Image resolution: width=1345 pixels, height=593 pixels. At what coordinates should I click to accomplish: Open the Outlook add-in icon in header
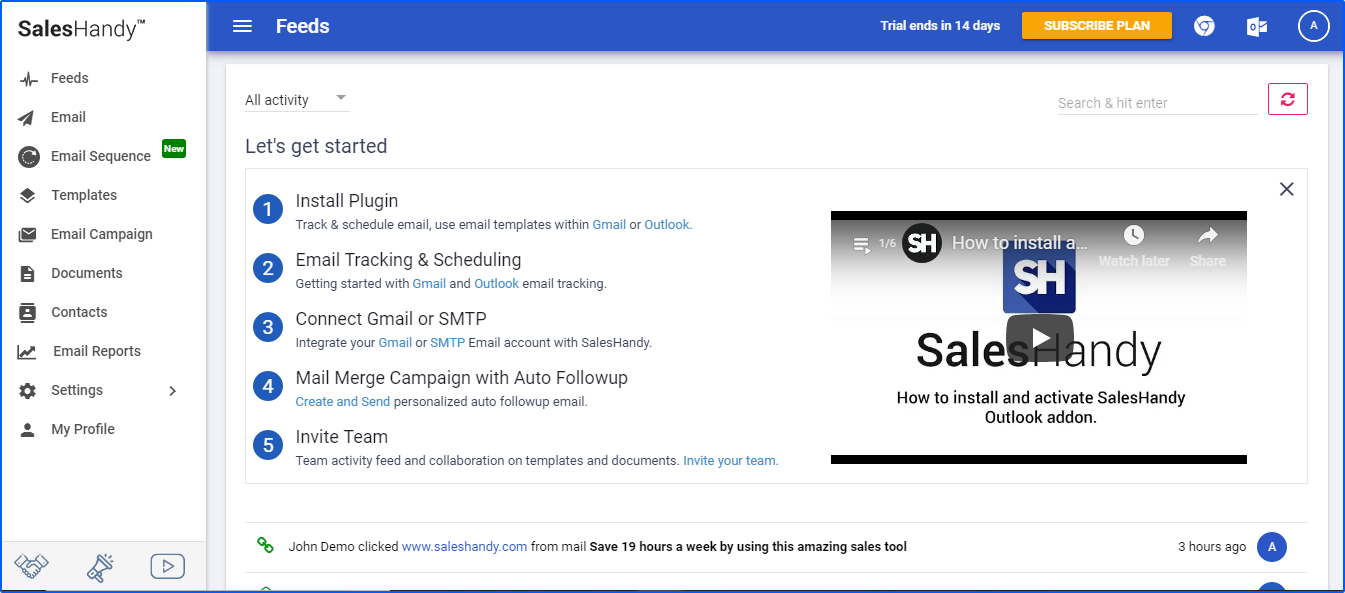click(1257, 26)
